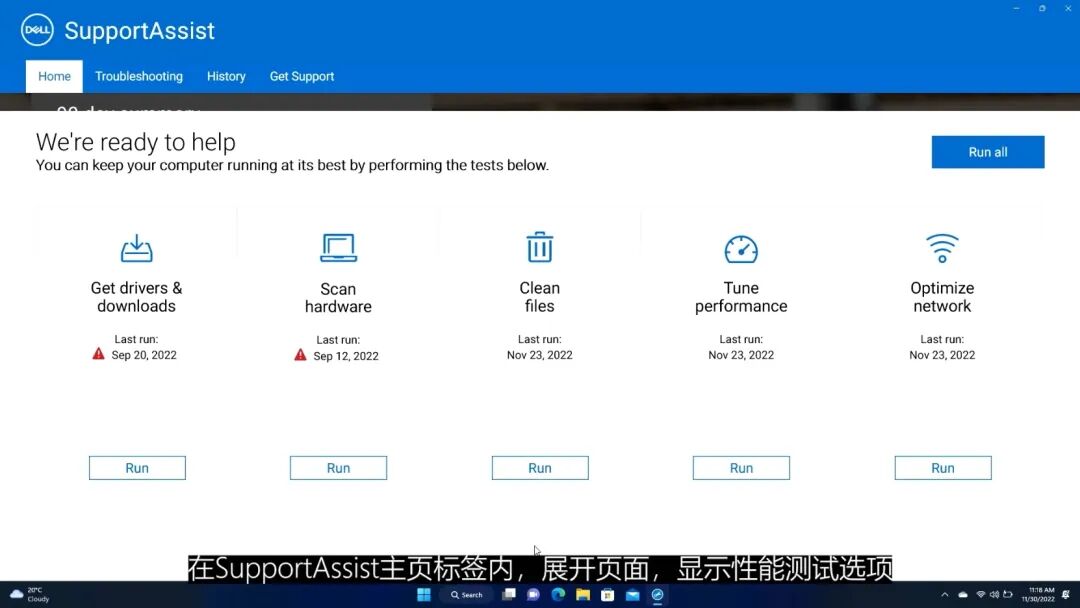Click Optimize network Nov 23, 2022 date
The image size is (1080, 608).
[x=942, y=355]
